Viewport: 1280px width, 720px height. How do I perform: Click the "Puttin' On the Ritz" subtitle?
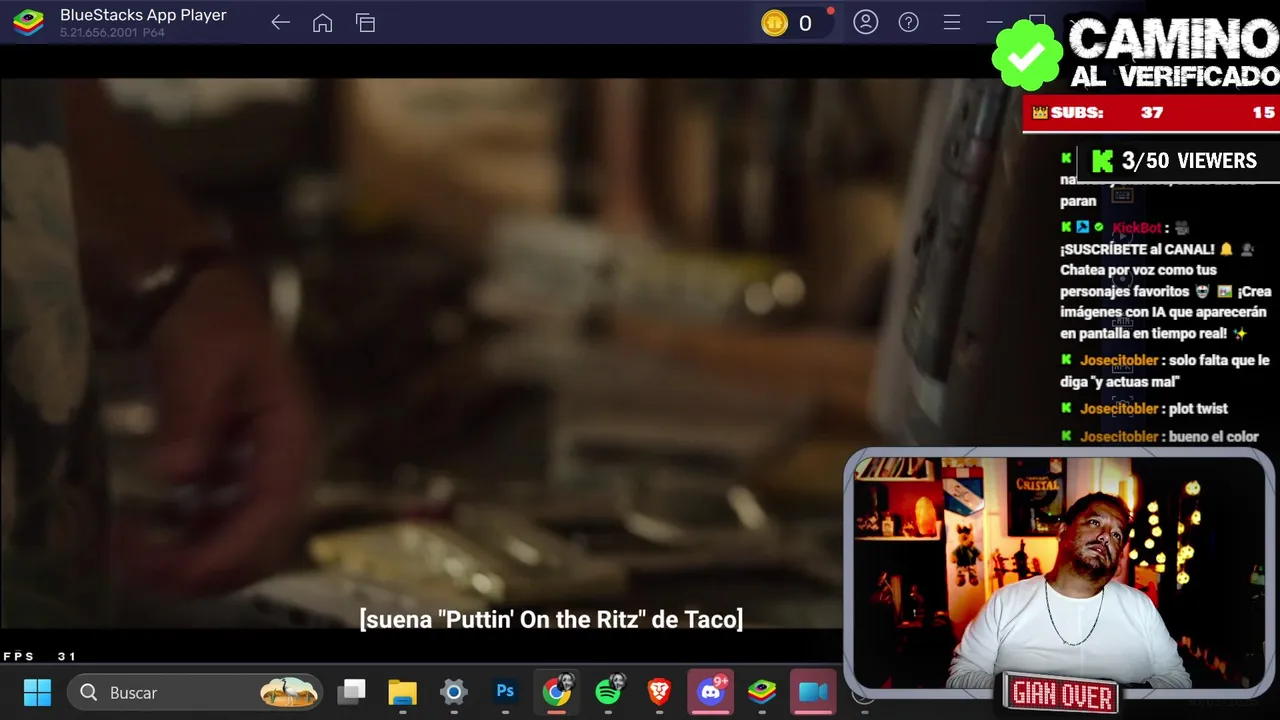[551, 619]
